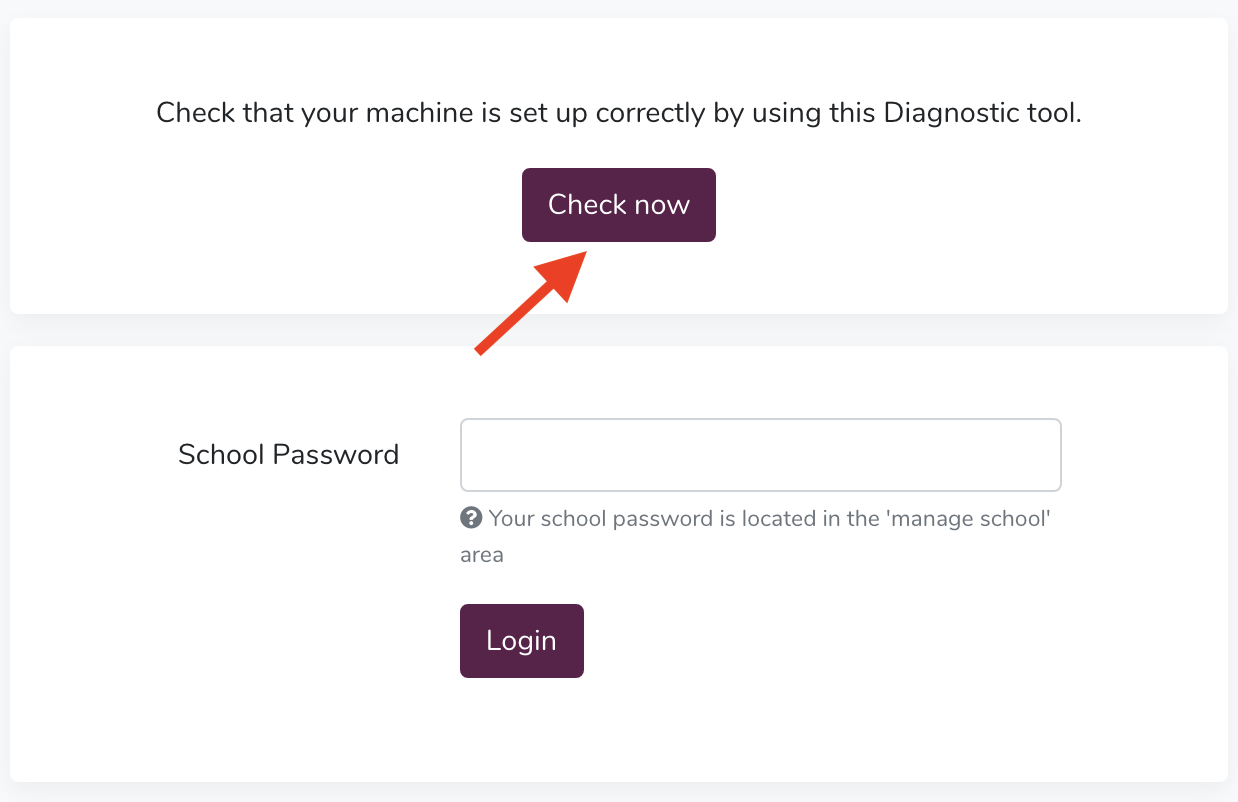Click the question mark help icon
This screenshot has height=802, width=1238.
(x=470, y=518)
